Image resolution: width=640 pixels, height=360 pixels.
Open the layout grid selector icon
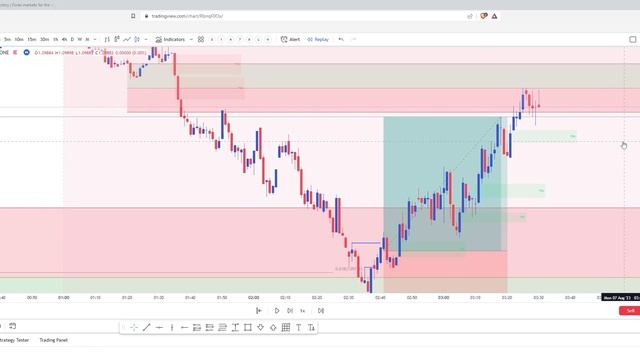click(x=201, y=40)
